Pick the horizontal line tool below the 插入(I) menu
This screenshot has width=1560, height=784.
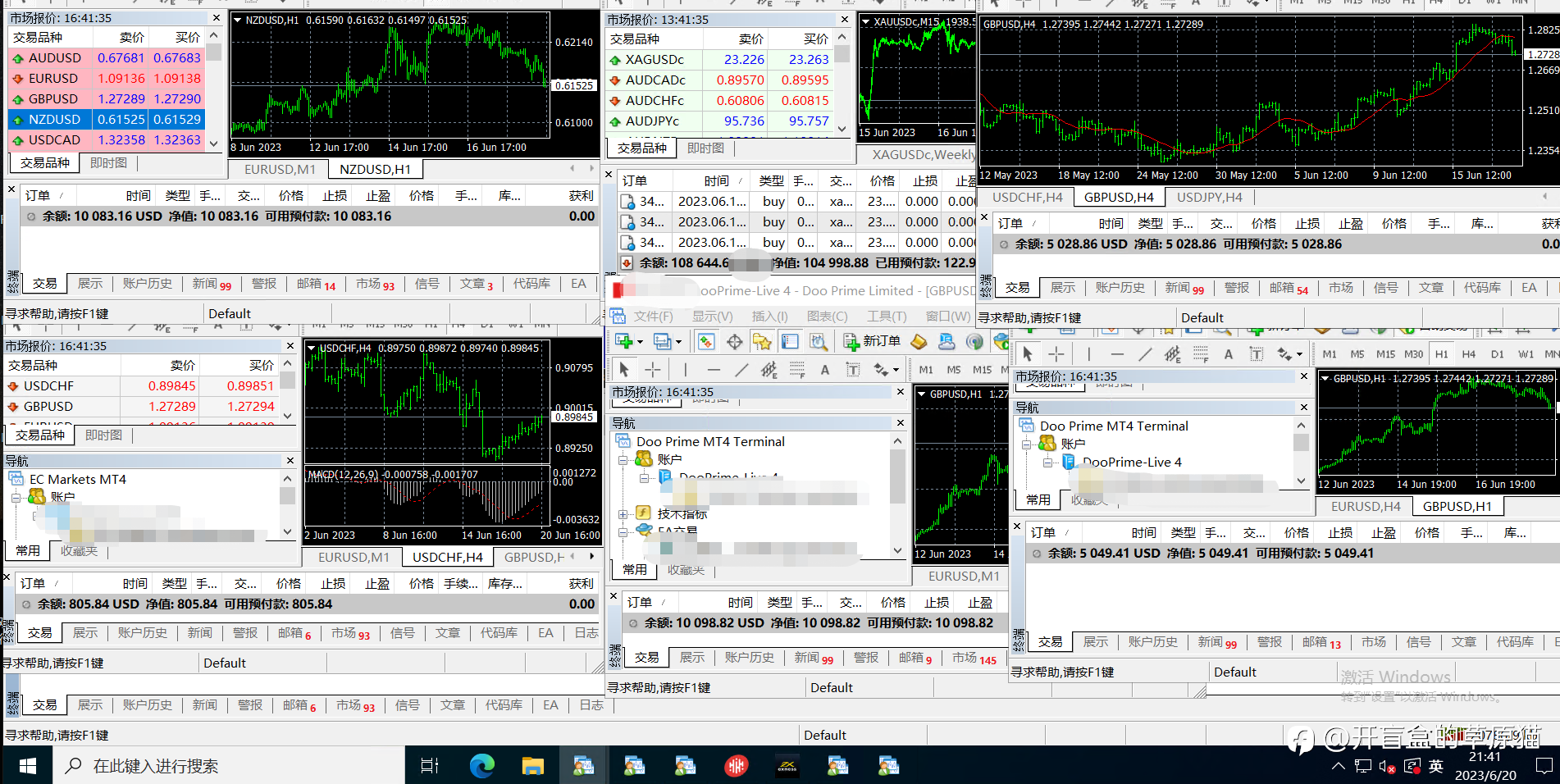(x=714, y=370)
